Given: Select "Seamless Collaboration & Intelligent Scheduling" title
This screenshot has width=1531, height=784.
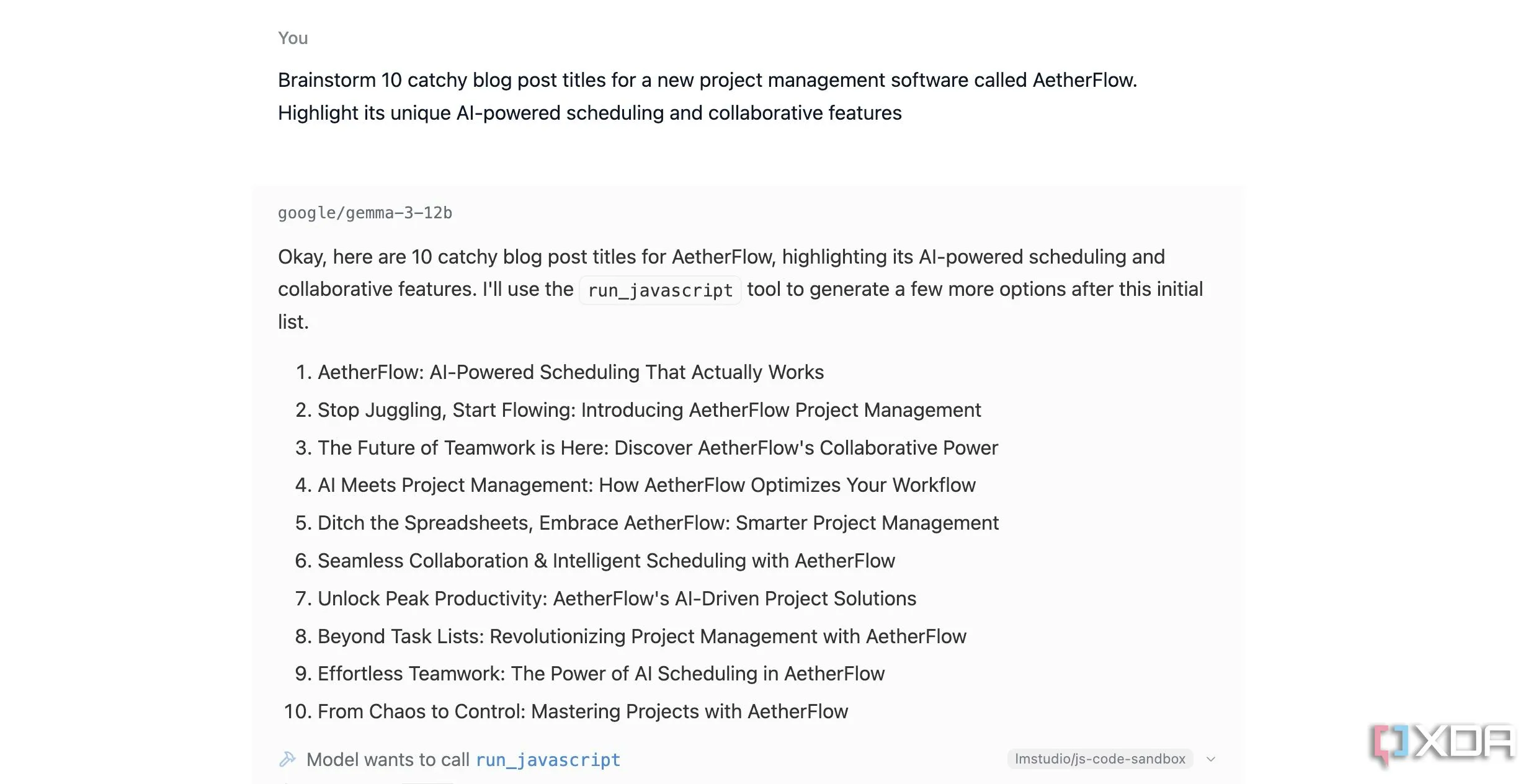Looking at the screenshot, I should [606, 561].
